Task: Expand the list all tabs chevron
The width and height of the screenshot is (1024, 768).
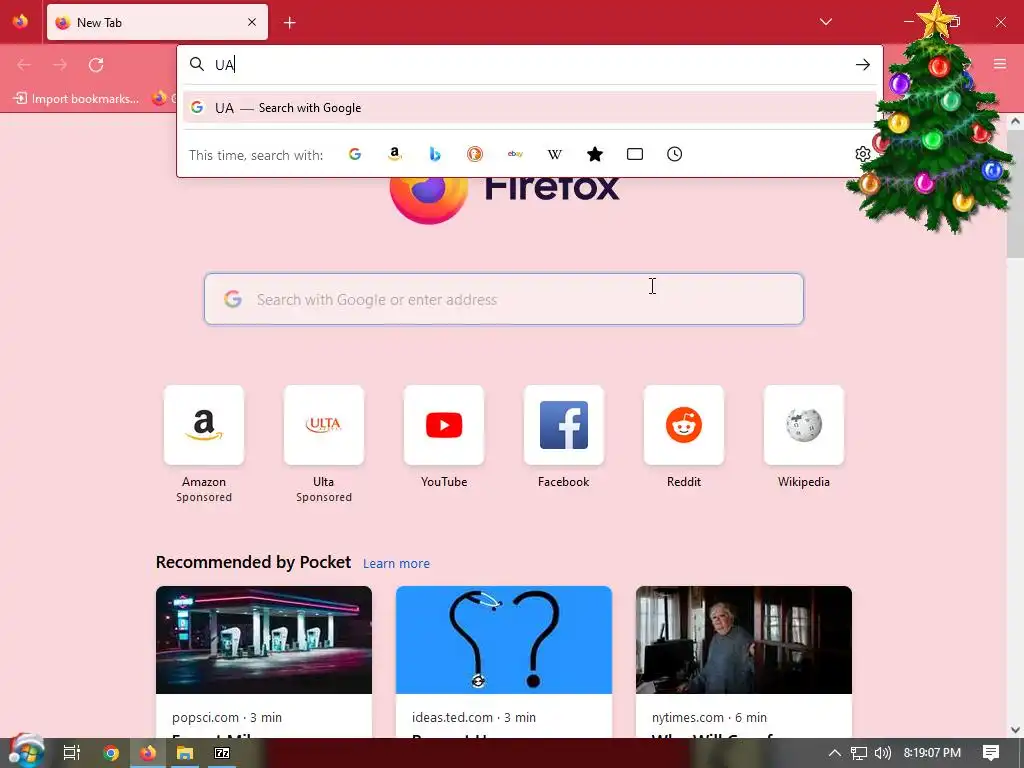Action: [826, 22]
